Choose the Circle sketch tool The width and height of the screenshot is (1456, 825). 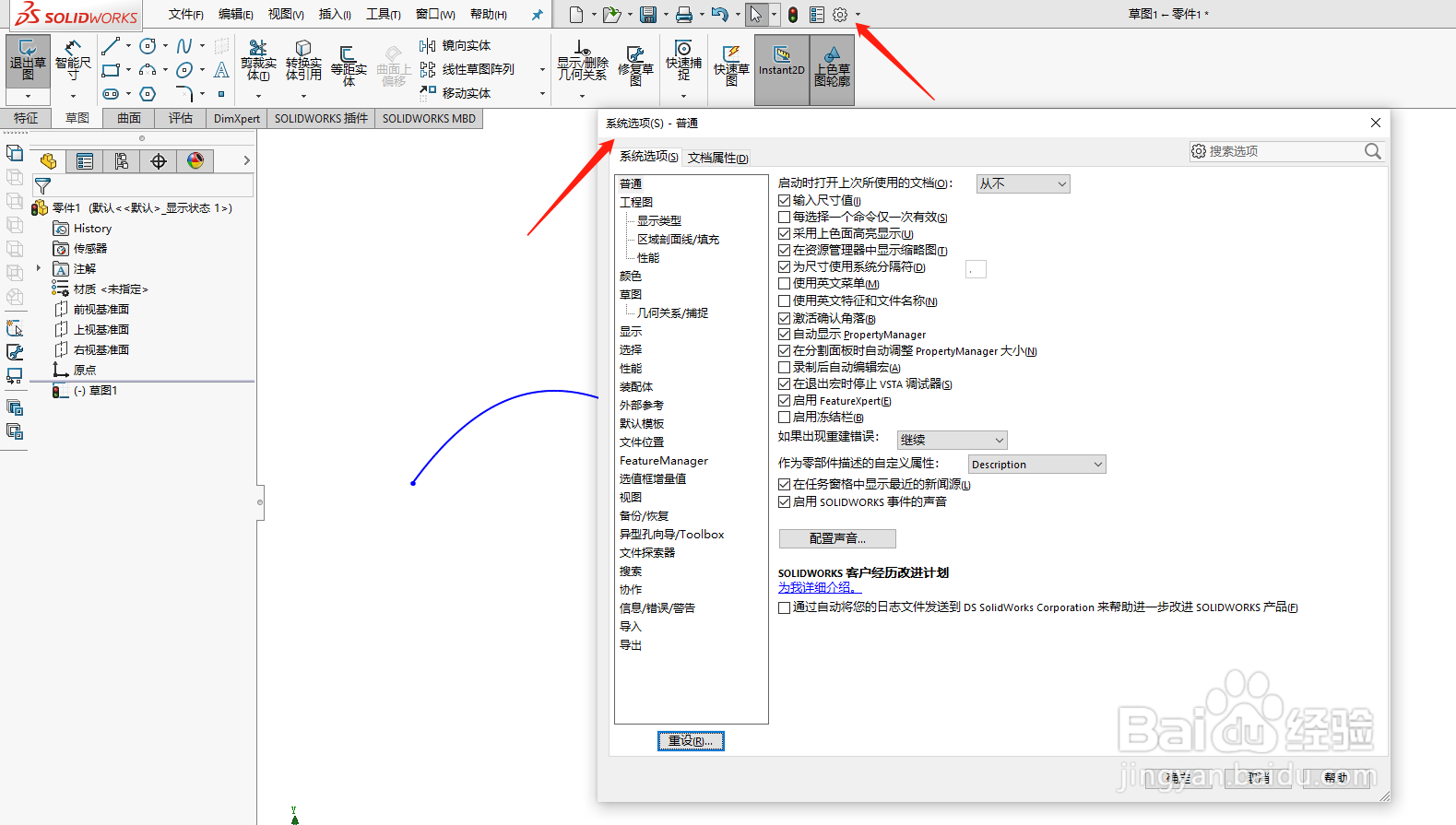coord(148,46)
